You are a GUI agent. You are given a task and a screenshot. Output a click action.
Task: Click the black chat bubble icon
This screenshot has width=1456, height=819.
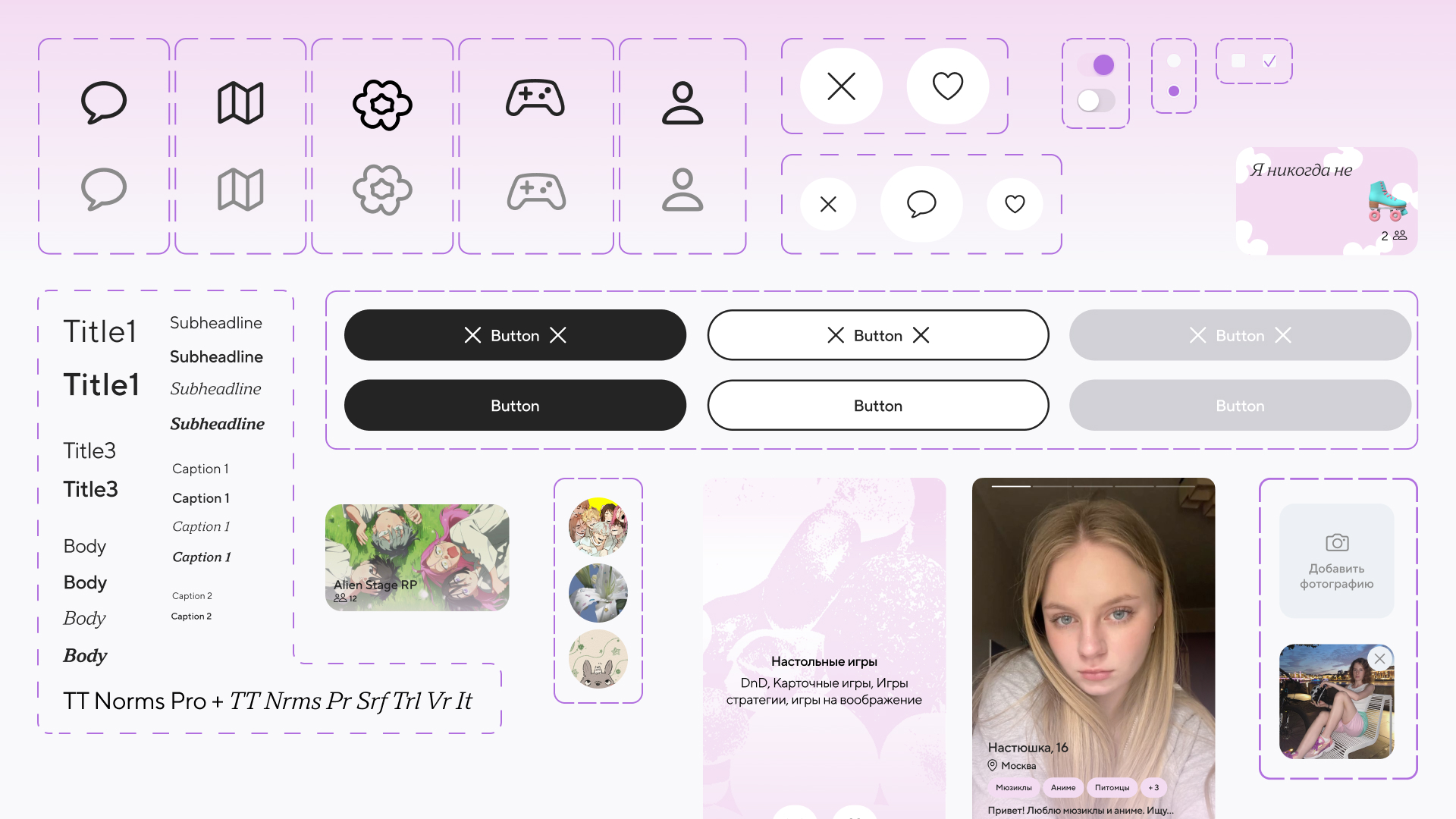(x=104, y=102)
